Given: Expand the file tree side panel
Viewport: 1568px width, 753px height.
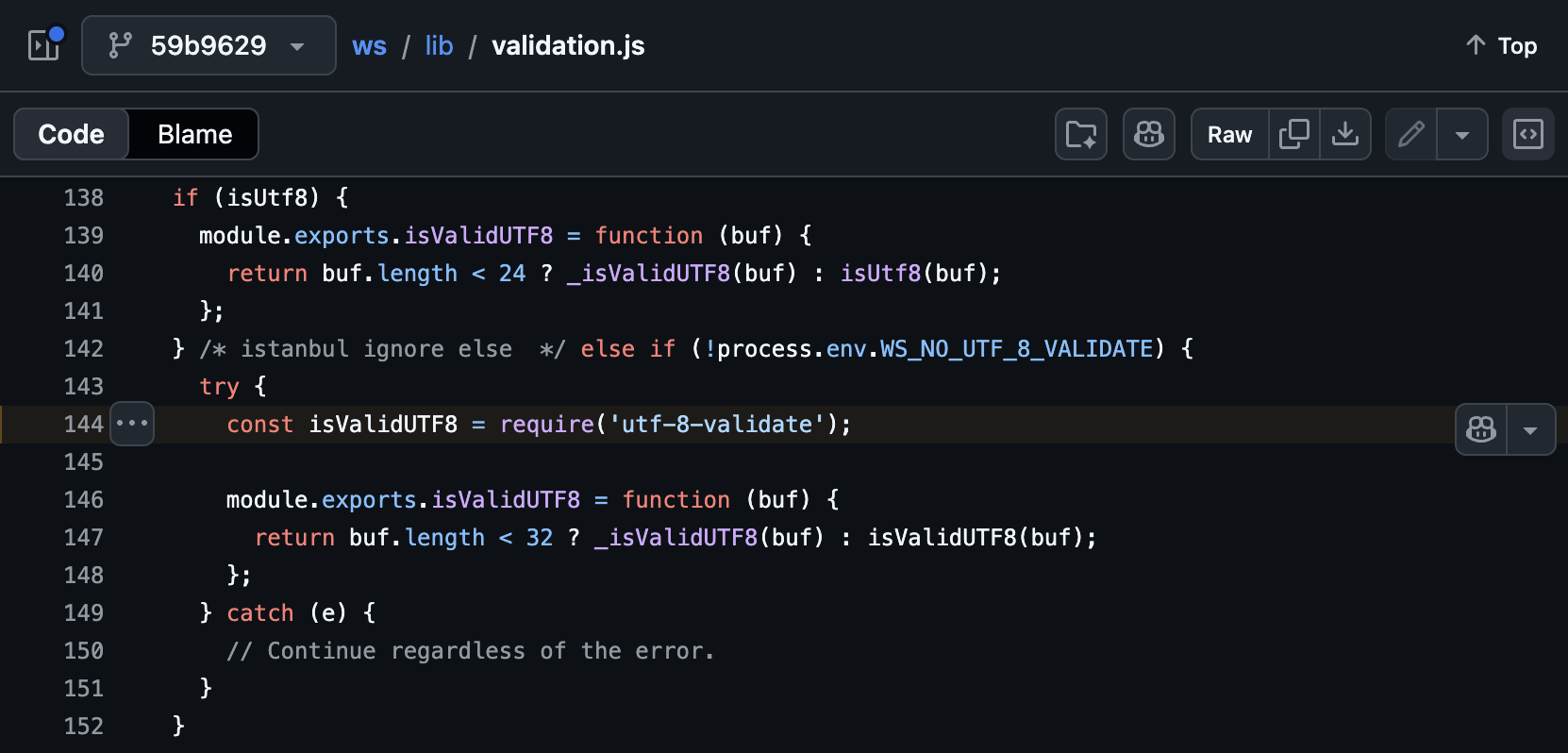Looking at the screenshot, I should tap(44, 45).
